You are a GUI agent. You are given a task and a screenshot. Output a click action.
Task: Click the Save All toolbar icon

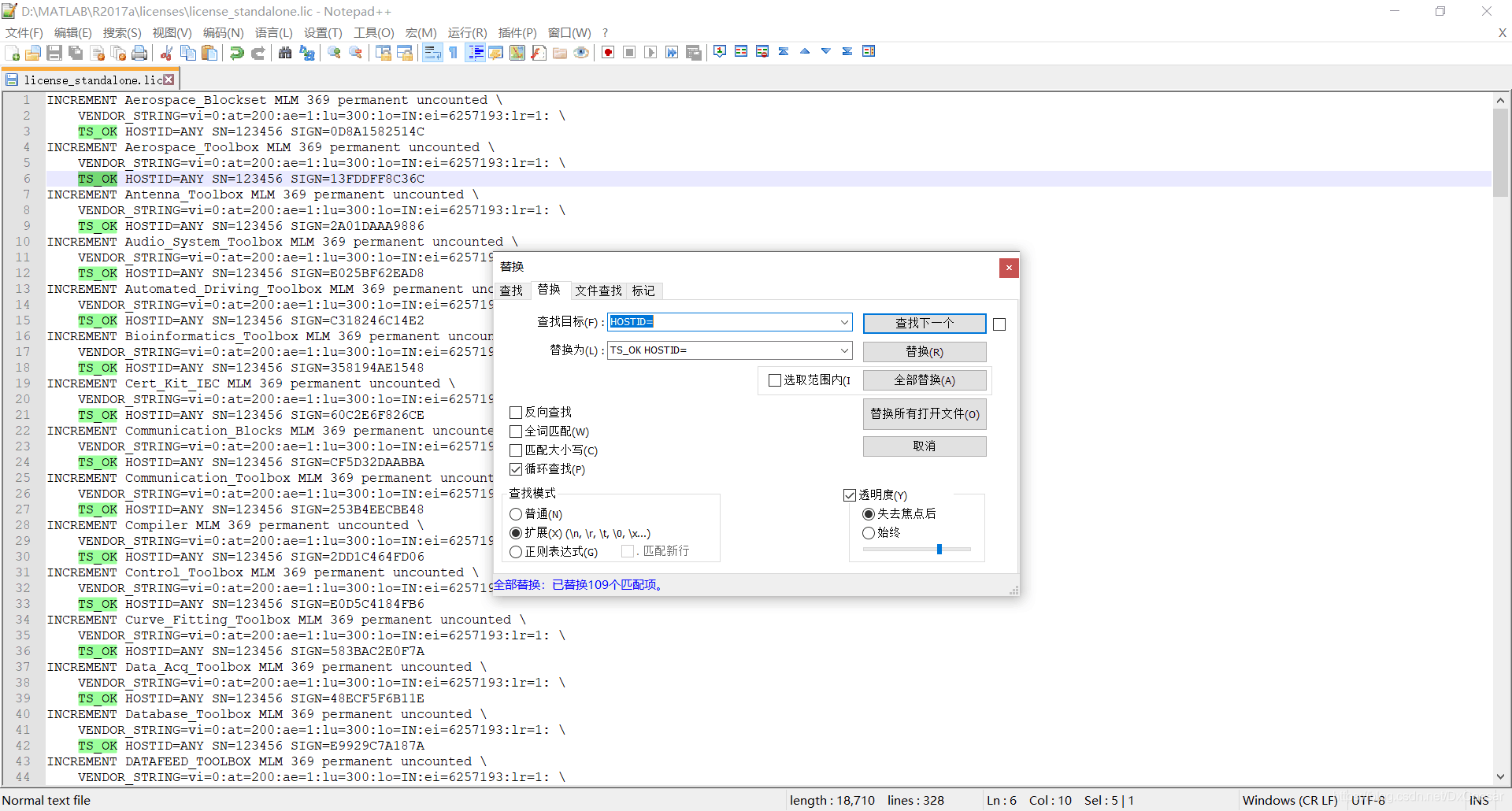[76, 53]
